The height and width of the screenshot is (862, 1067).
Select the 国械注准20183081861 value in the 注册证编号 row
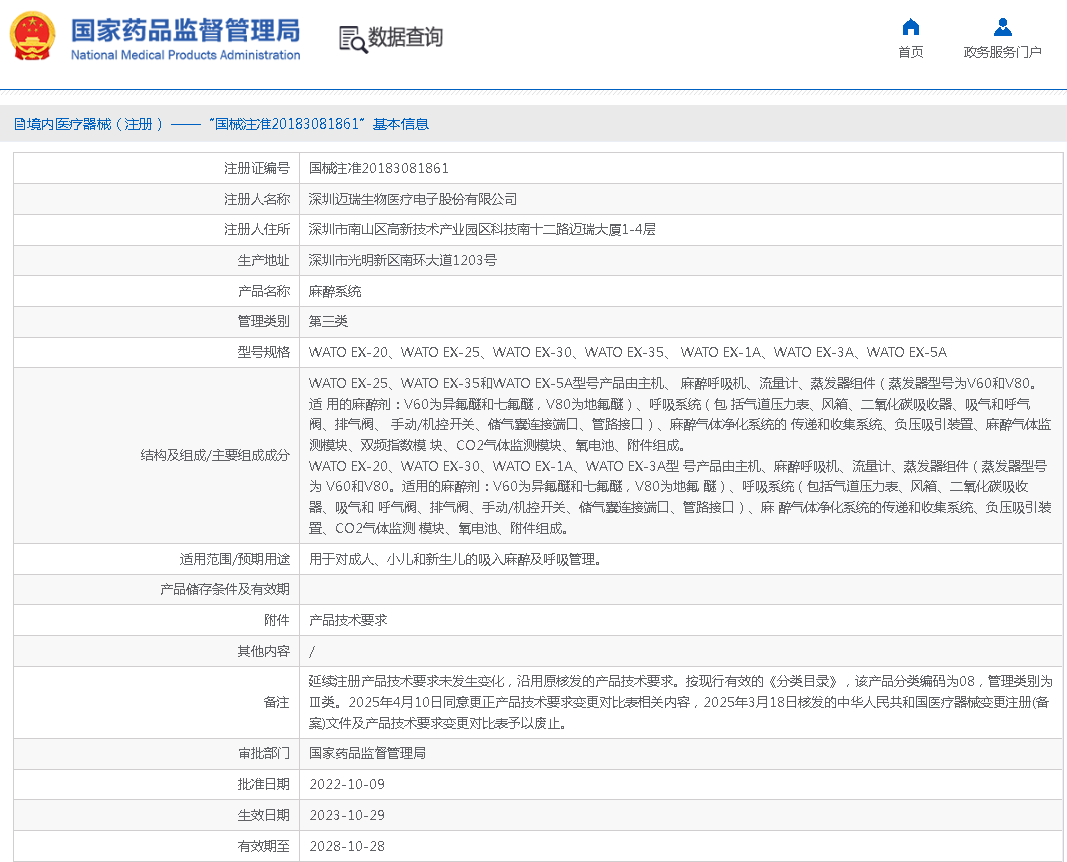378,169
